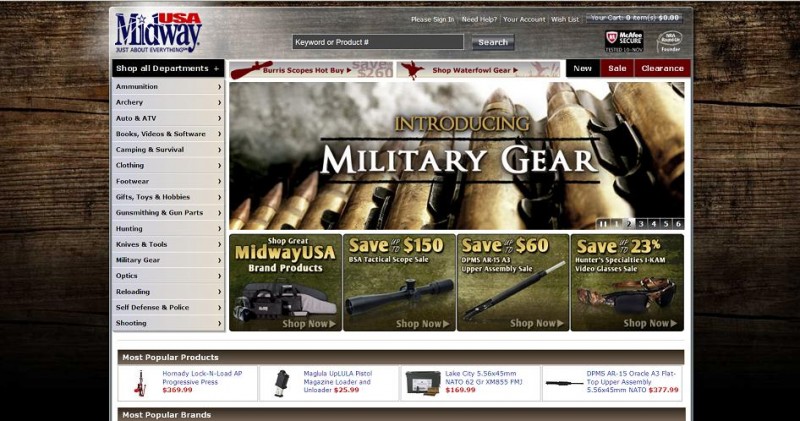Expand the Gifts, Toys & Hobbies arrow
This screenshot has width=800, height=421.
(219, 197)
